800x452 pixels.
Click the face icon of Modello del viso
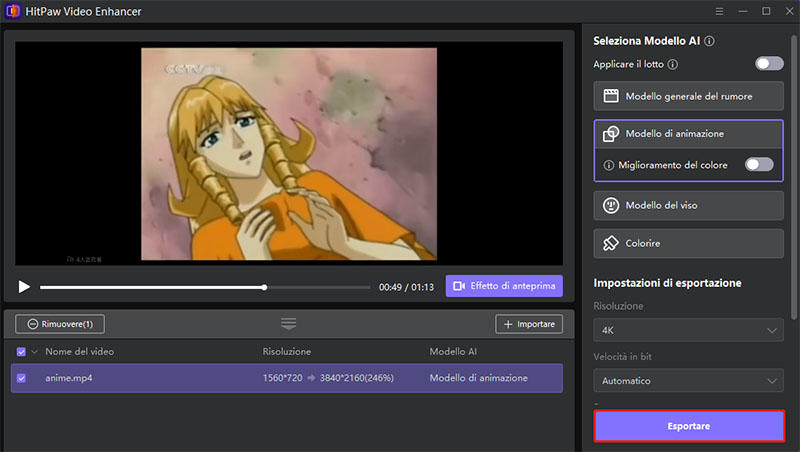click(611, 205)
